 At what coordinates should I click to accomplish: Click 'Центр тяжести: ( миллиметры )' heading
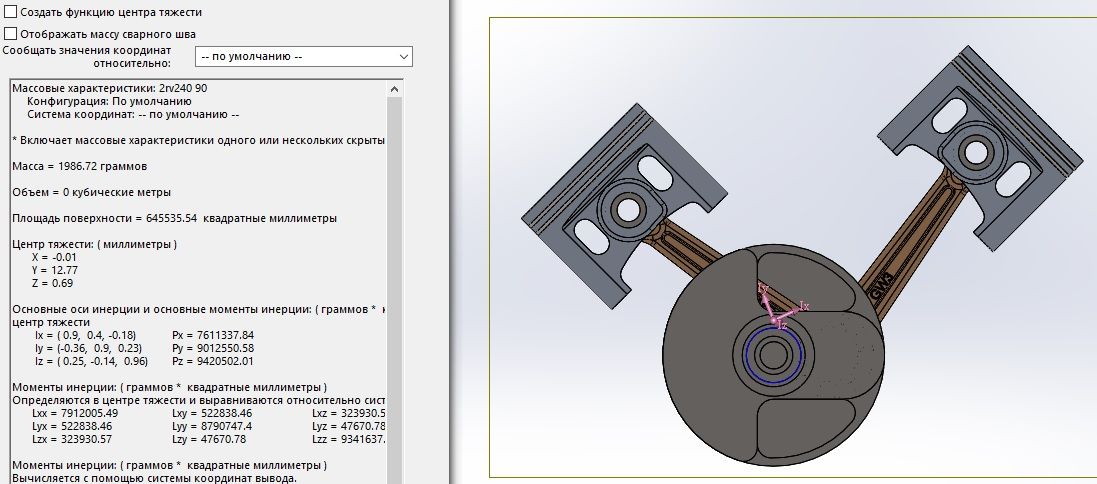point(94,244)
